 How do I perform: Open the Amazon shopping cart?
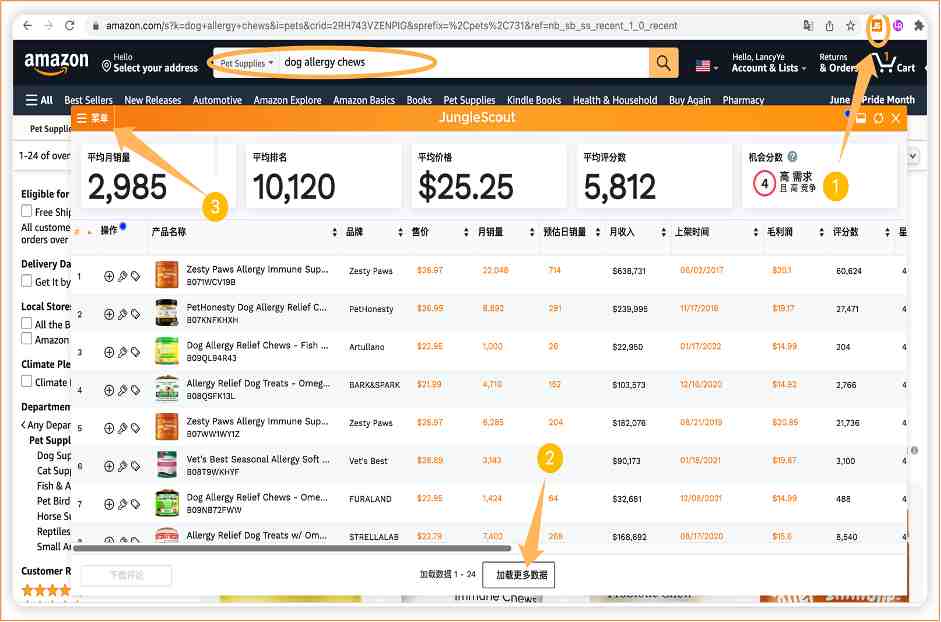pos(894,62)
